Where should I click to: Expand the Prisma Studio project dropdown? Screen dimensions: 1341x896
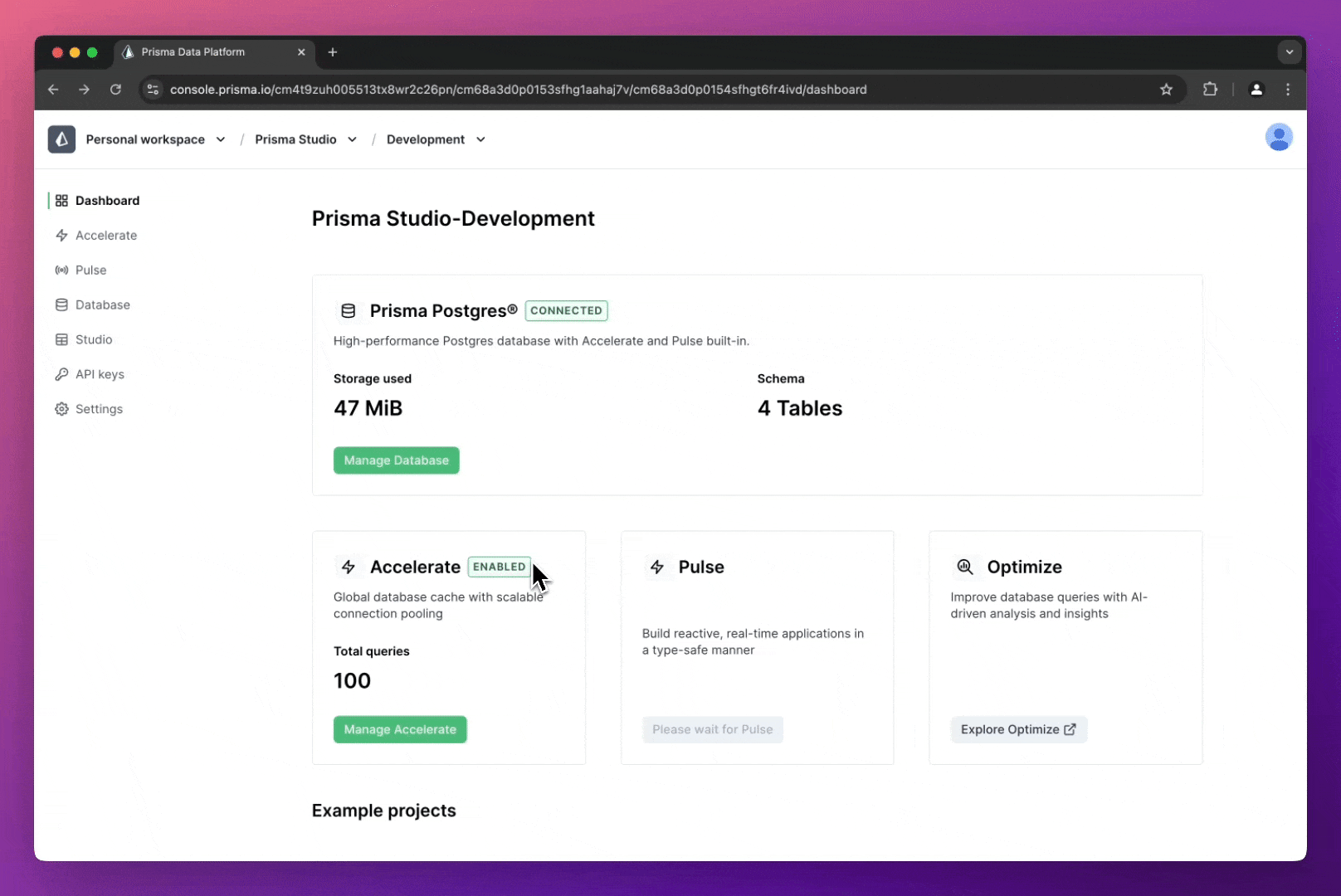pos(305,139)
